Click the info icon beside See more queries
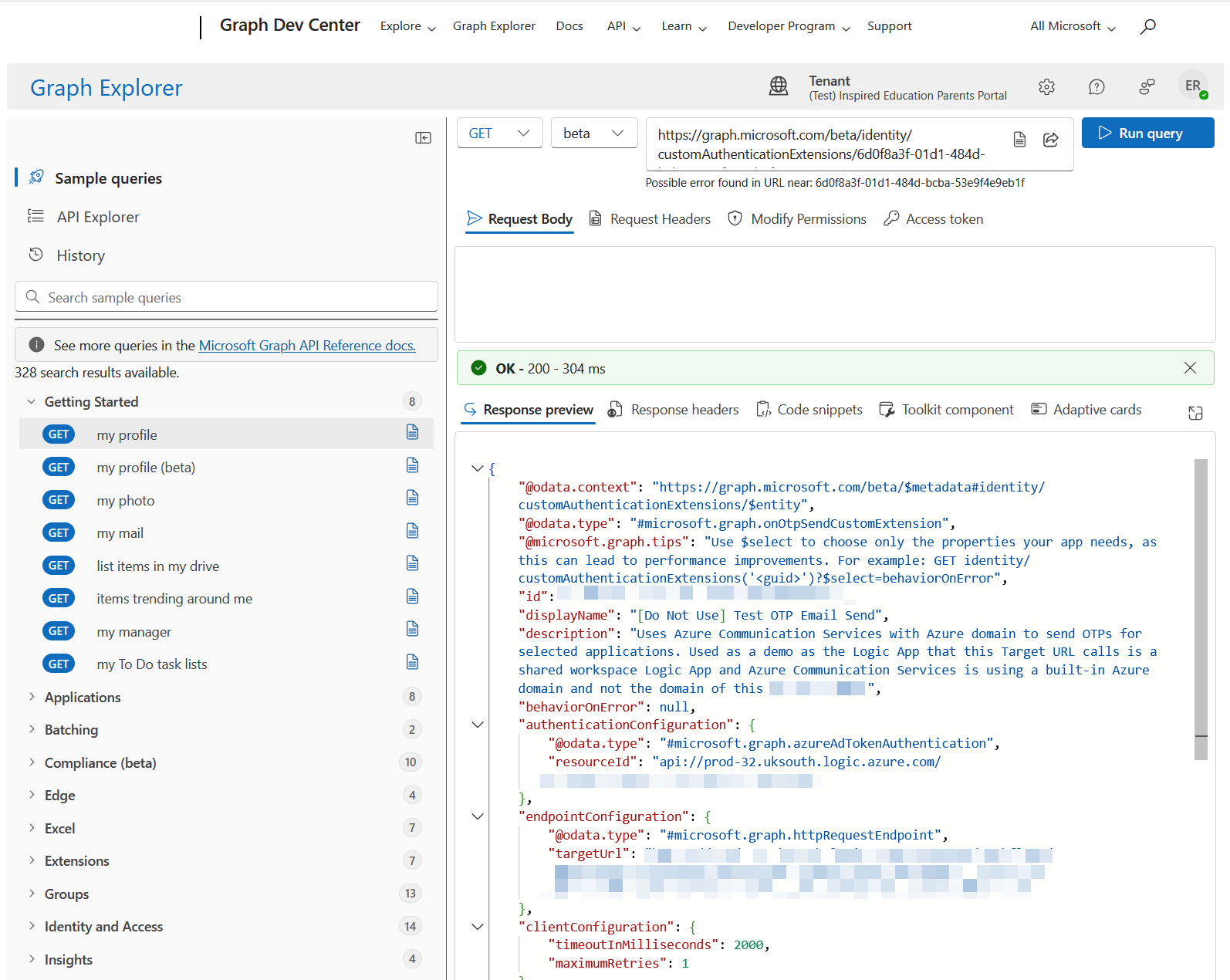 point(36,345)
